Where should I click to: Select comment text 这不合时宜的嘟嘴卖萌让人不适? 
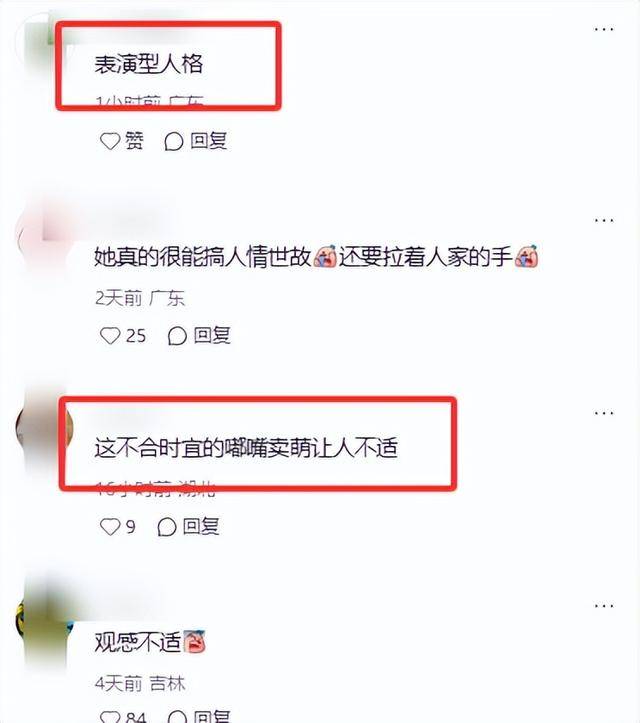(246, 448)
